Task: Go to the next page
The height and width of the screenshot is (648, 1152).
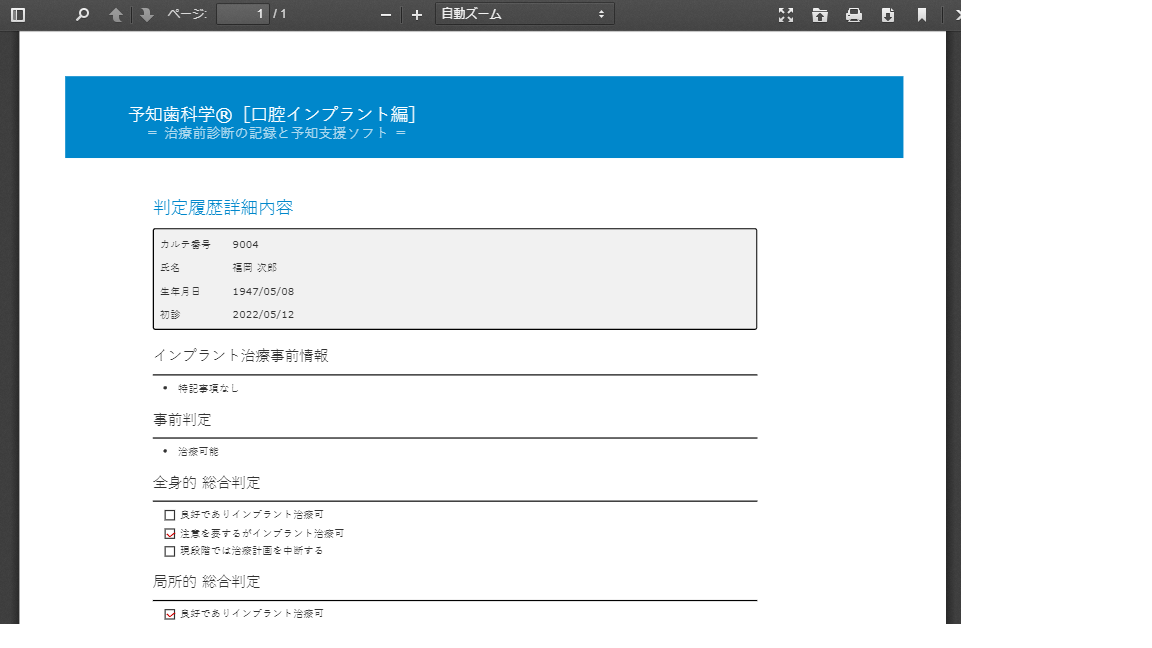Action: click(147, 15)
